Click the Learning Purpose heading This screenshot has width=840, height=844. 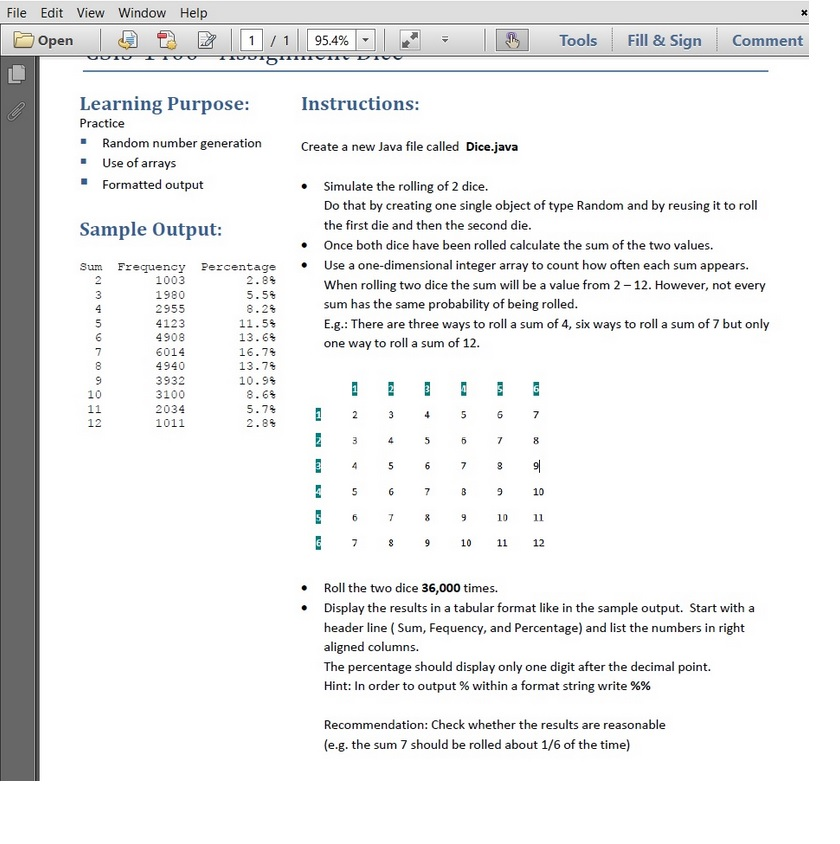(165, 104)
